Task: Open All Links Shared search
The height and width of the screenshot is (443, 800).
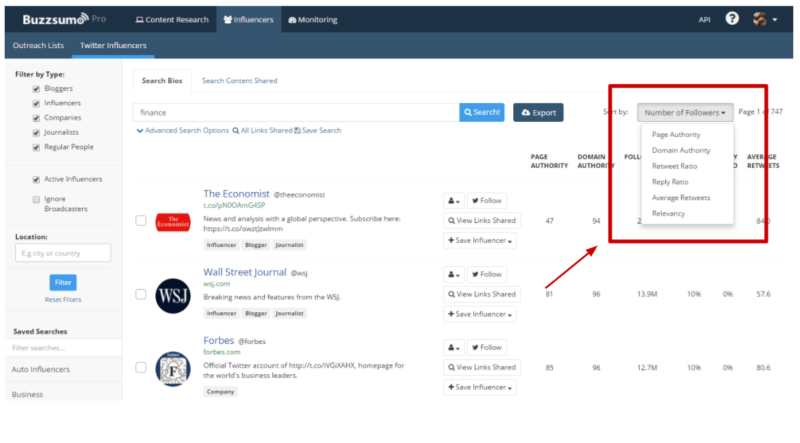Action: tap(262, 131)
